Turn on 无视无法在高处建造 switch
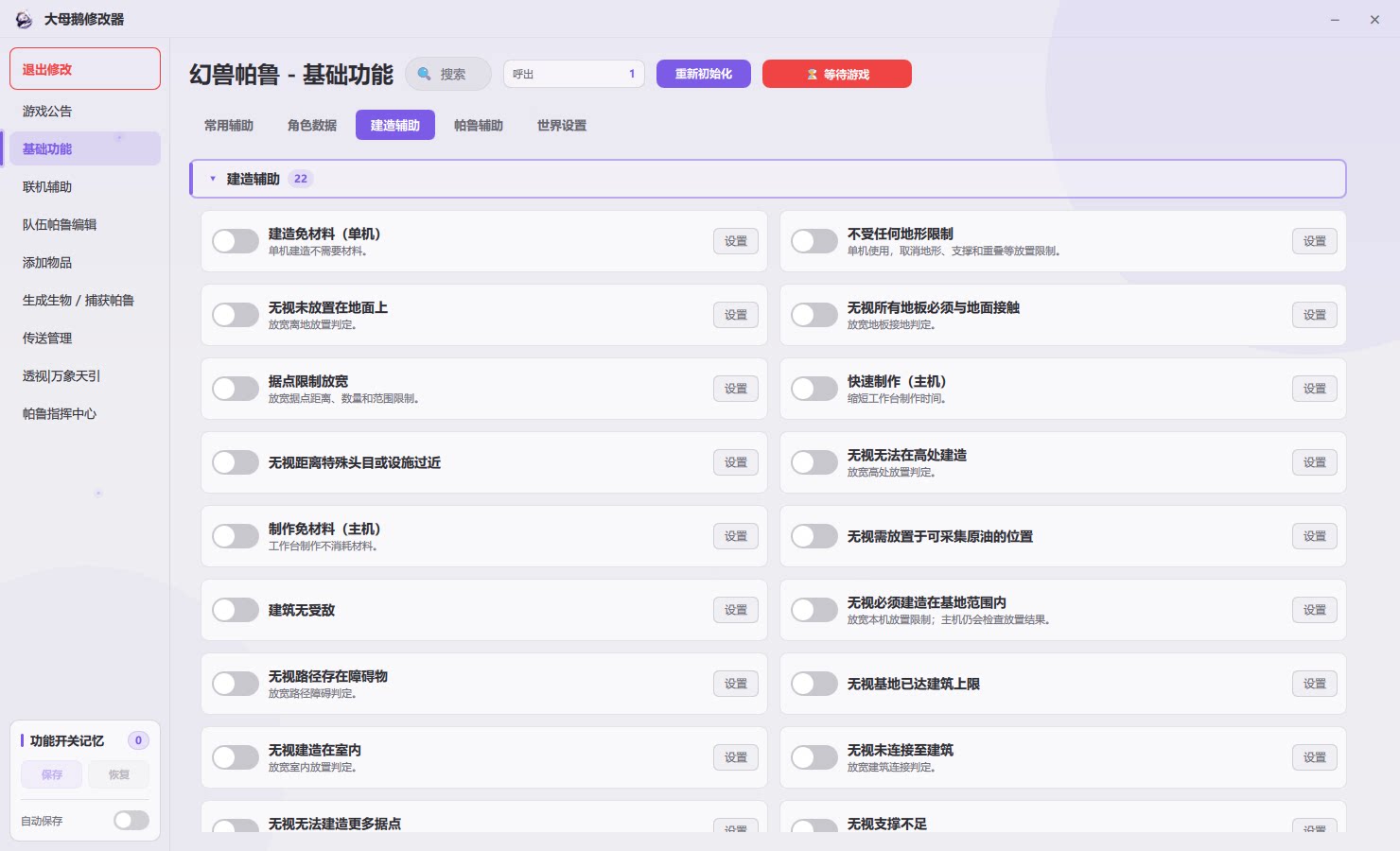Image resolution: width=1400 pixels, height=851 pixels. coord(814,462)
